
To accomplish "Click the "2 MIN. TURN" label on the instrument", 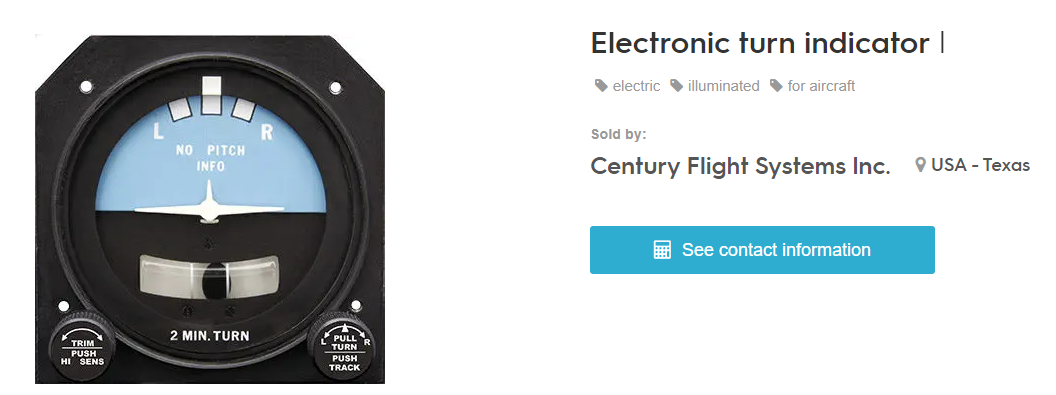I will coord(209,334).
